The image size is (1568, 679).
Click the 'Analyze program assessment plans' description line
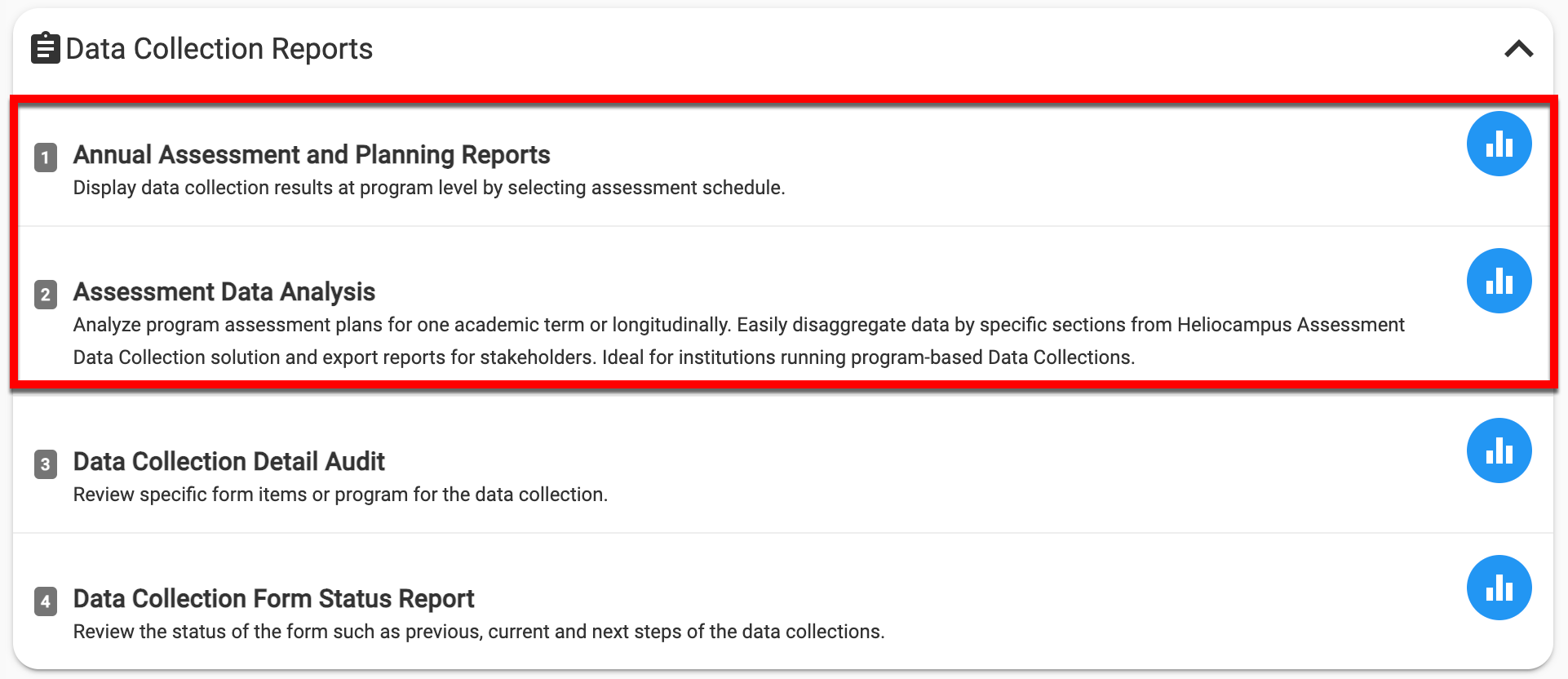pyautogui.click(x=738, y=325)
